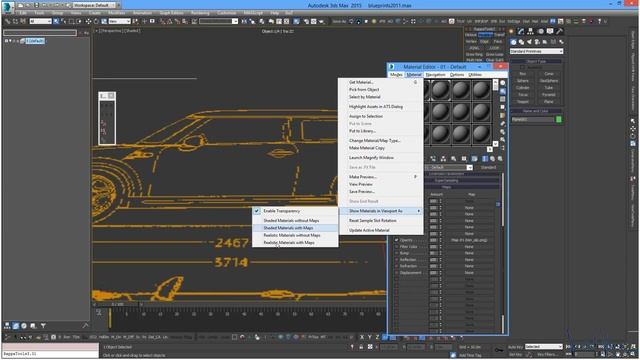The height and width of the screenshot is (360, 640).
Task: Click the Go Forward to Sibling icon
Action: pyautogui.click(x=500, y=159)
